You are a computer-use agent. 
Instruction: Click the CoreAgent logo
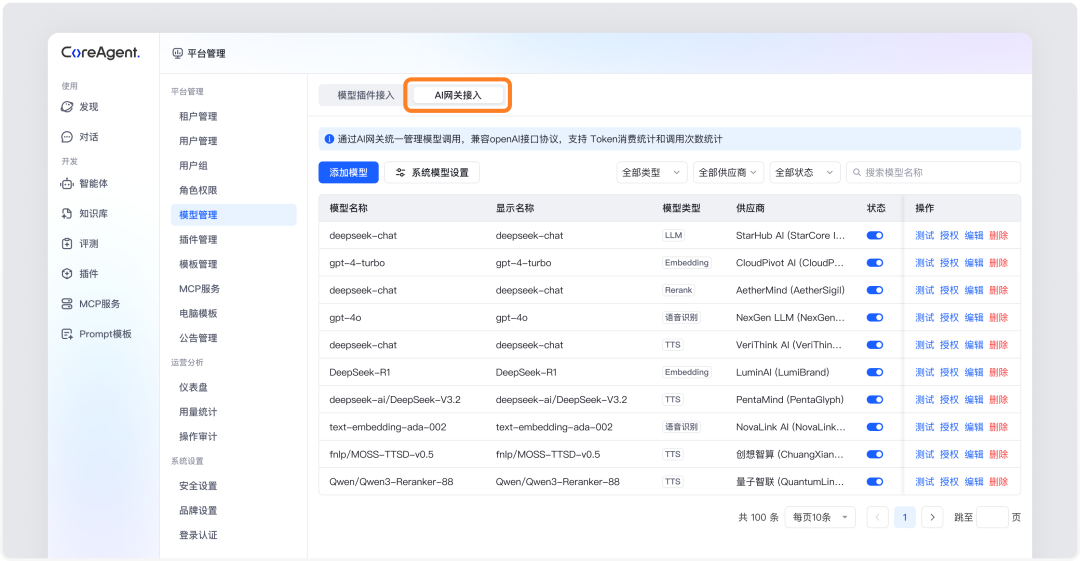pyautogui.click(x=101, y=53)
